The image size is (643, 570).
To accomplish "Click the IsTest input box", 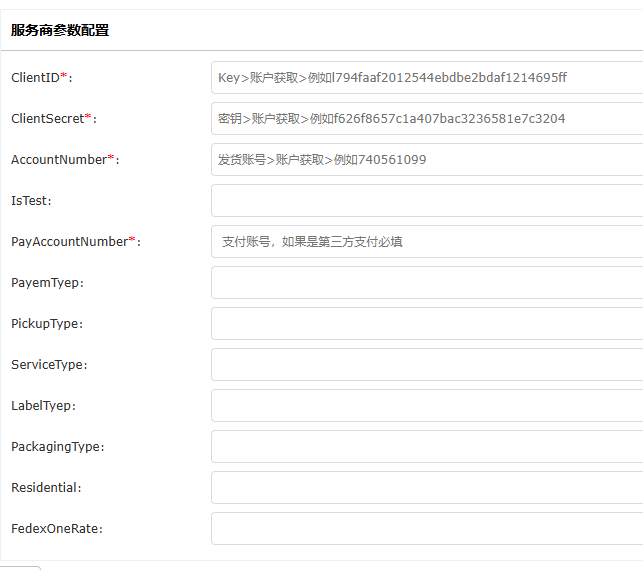I will coord(426,201).
